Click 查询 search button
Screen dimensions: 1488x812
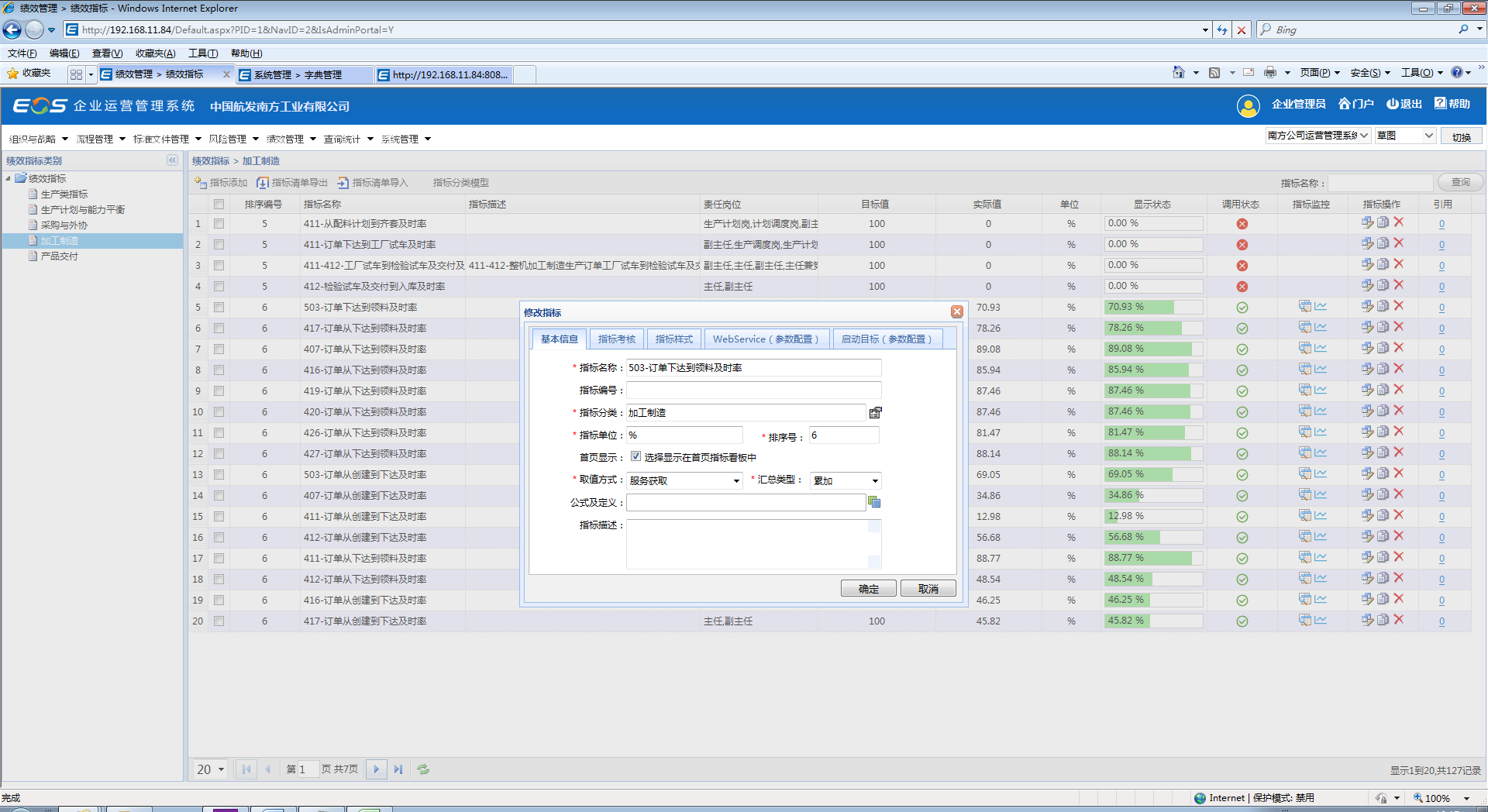click(1461, 182)
